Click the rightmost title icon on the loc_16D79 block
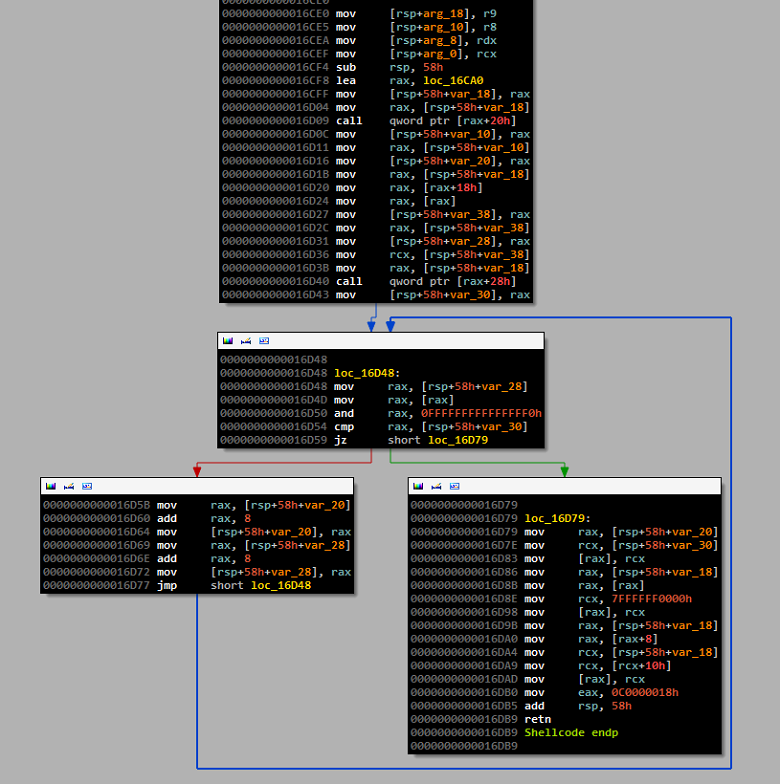Viewport: 780px width, 784px height. point(453,486)
